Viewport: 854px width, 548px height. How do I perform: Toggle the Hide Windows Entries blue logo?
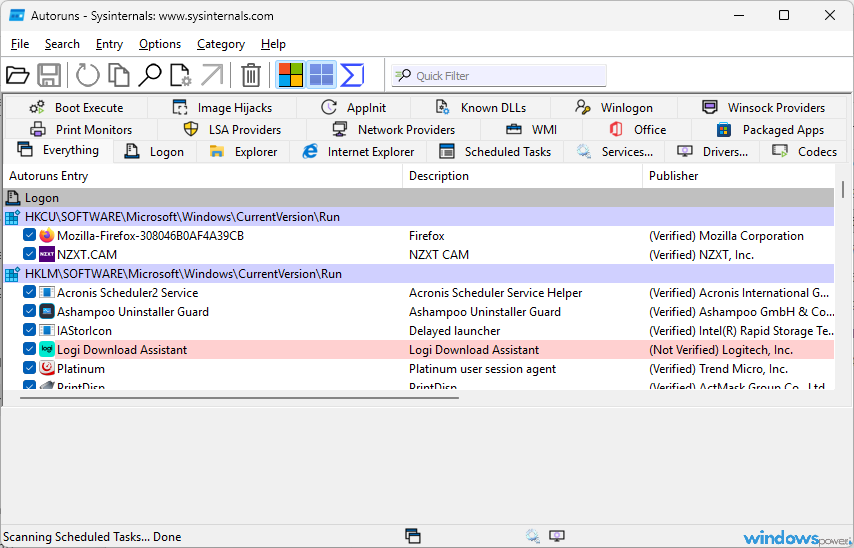pyautogui.click(x=321, y=75)
